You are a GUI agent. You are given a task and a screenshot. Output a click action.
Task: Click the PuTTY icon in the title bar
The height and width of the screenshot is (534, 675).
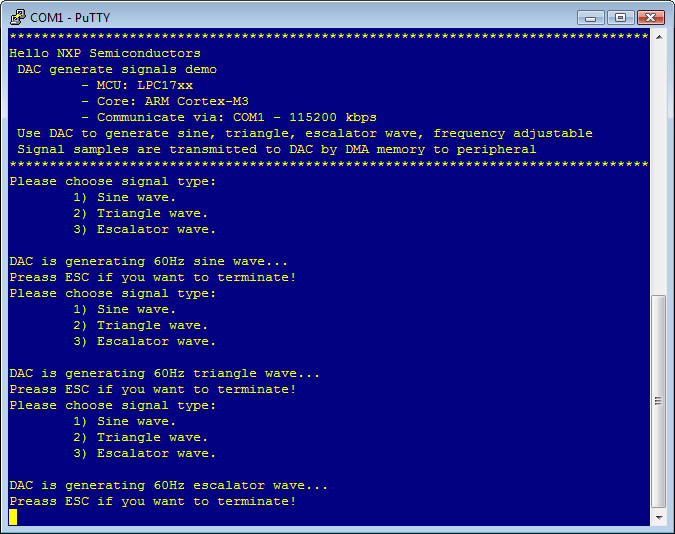(x=17, y=17)
